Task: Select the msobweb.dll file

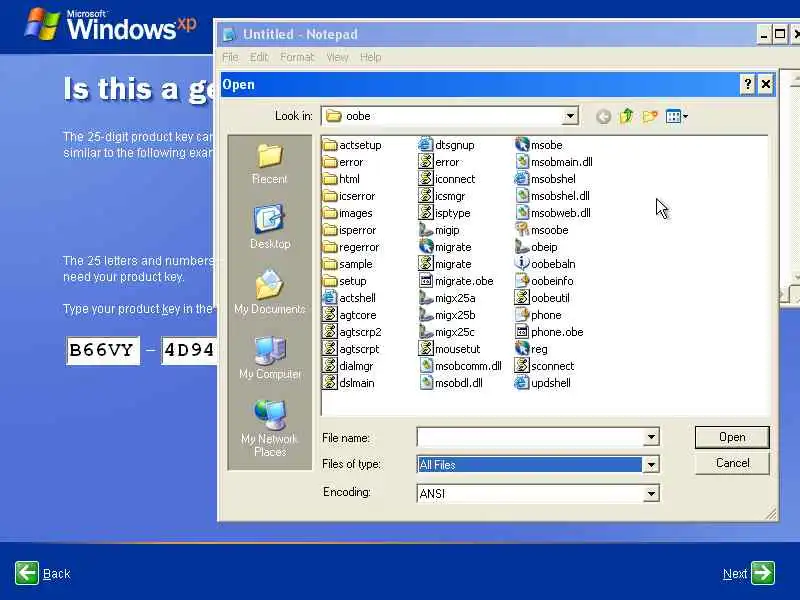Action: pyautogui.click(x=553, y=213)
